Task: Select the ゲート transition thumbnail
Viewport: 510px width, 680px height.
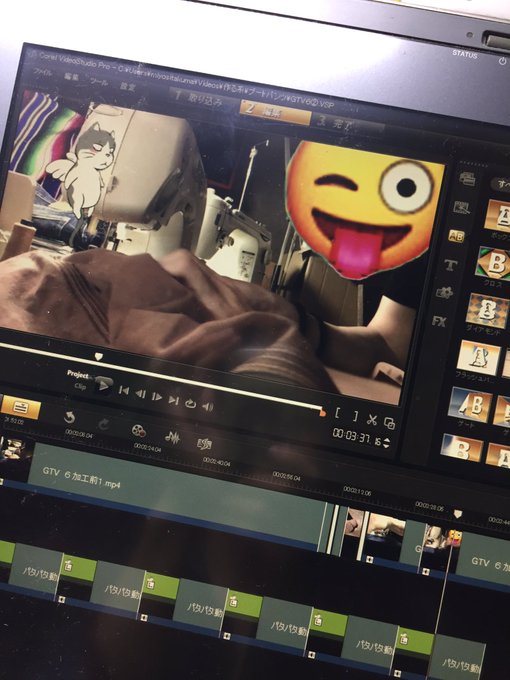Action: (471, 406)
